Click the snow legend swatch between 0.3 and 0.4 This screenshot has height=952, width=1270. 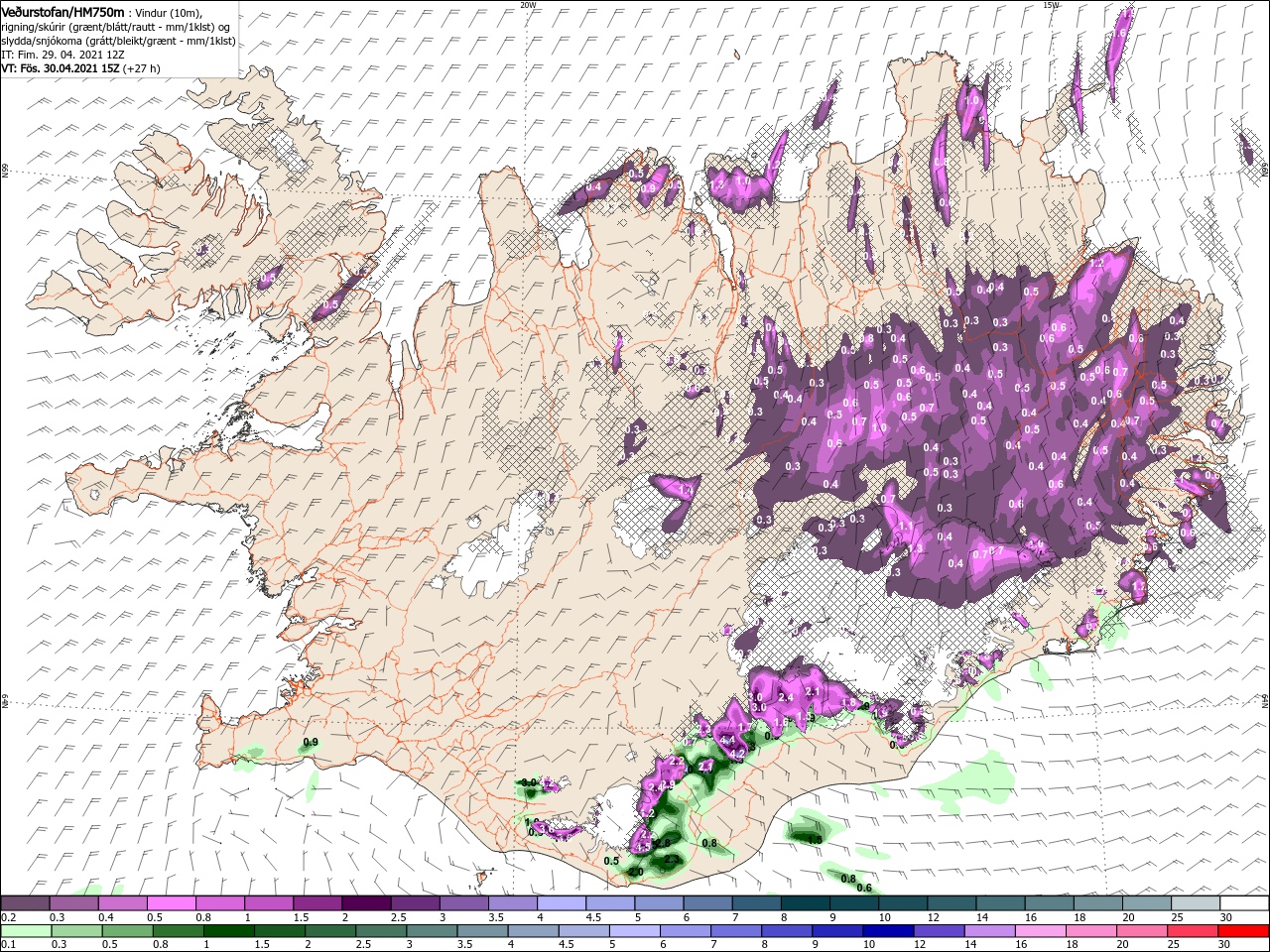(x=73, y=903)
